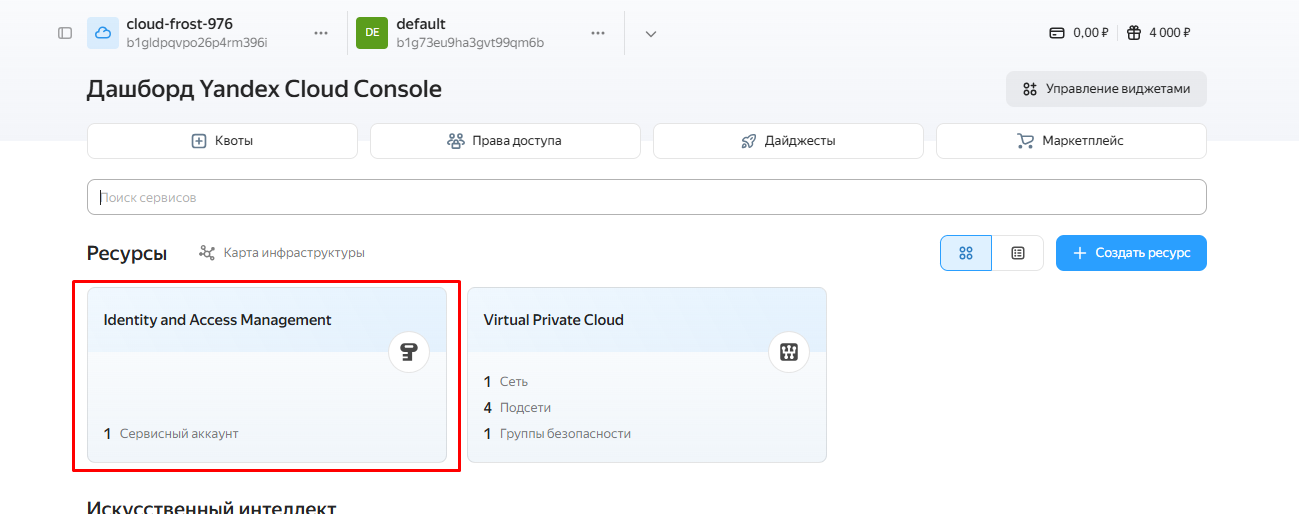Switch to tile grid view
Viewport: 1299px width, 514px height.
coord(966,253)
